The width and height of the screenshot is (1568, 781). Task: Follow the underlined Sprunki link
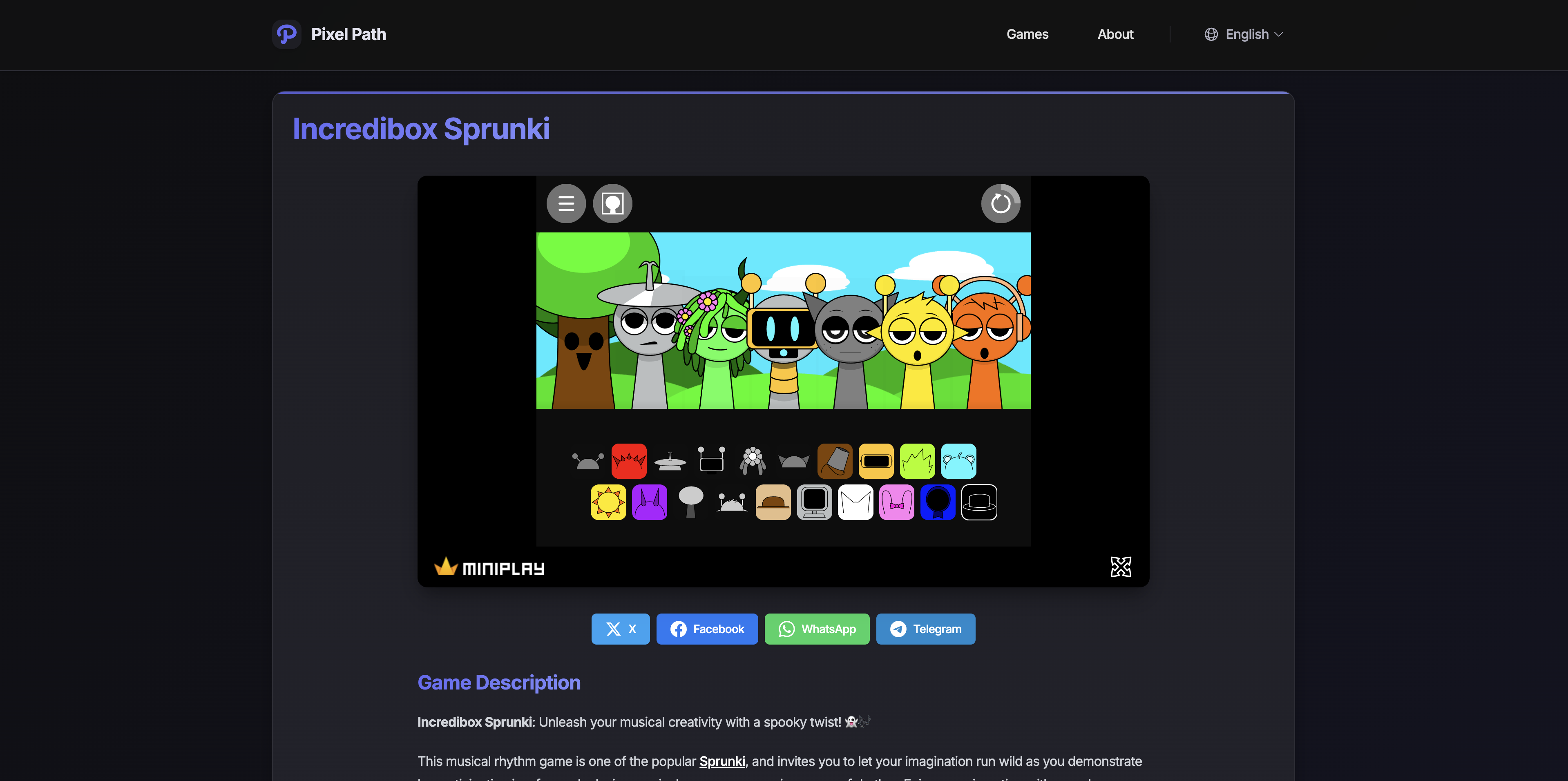coord(722,761)
